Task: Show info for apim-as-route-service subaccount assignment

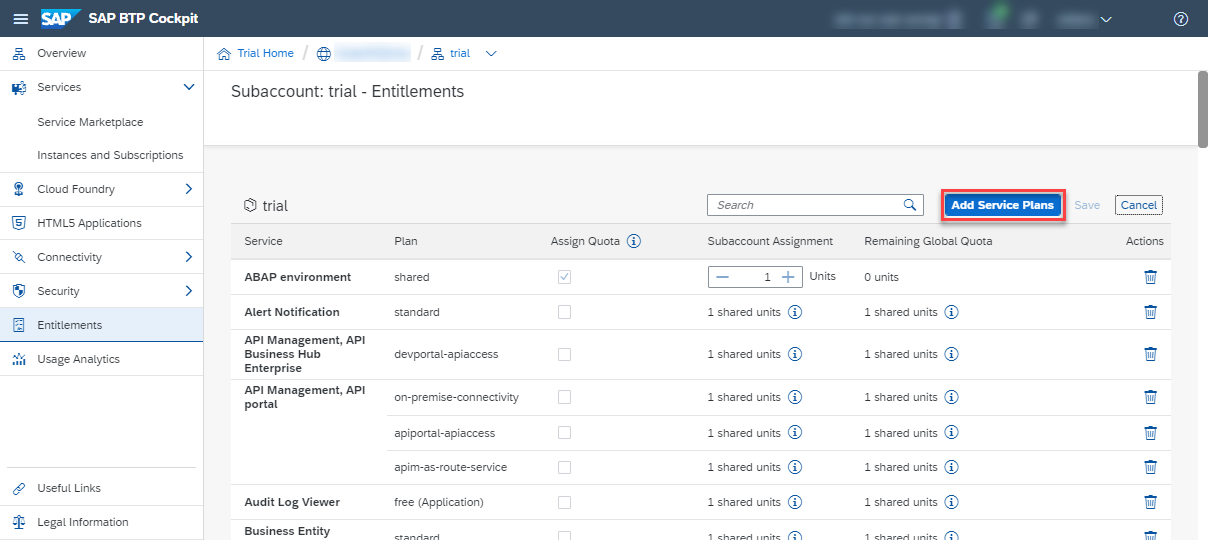Action: click(x=795, y=467)
